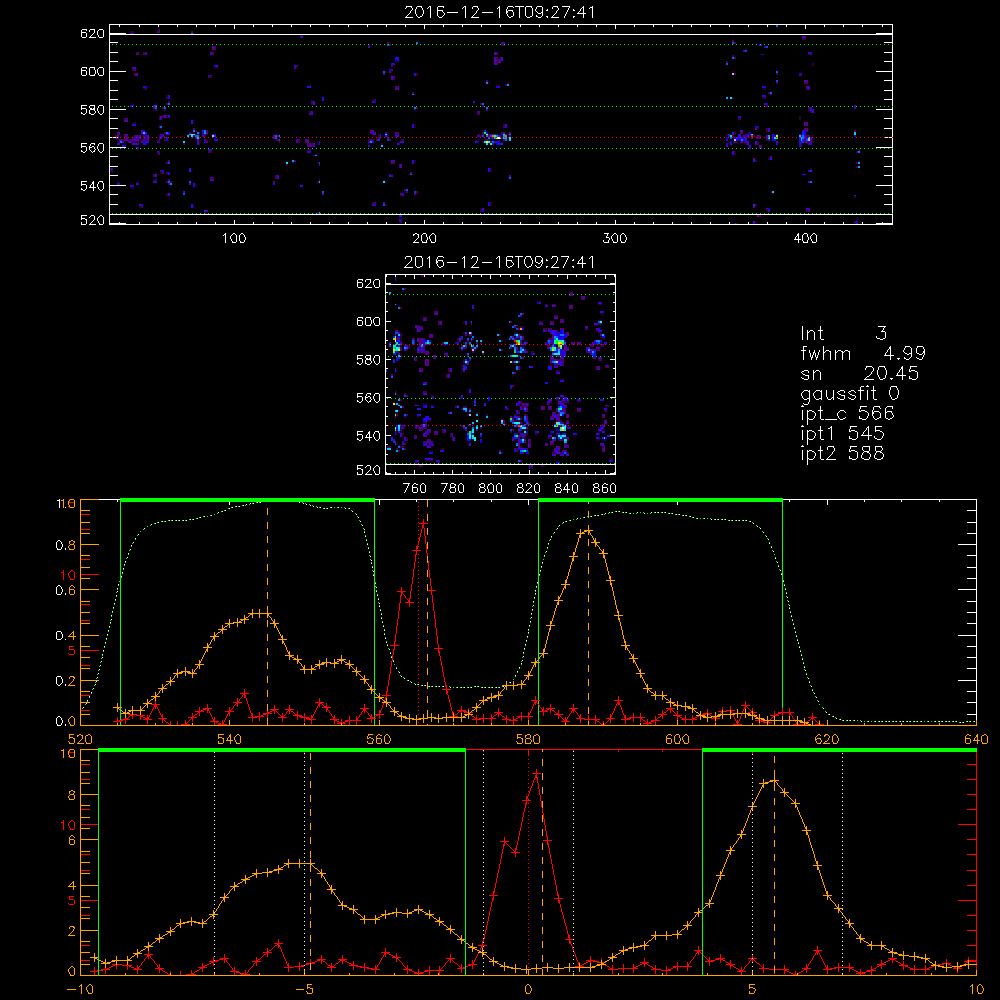The height and width of the screenshot is (1000, 1000).
Task: Click y-axis label 0.8 of third plot
Action: coord(66,545)
